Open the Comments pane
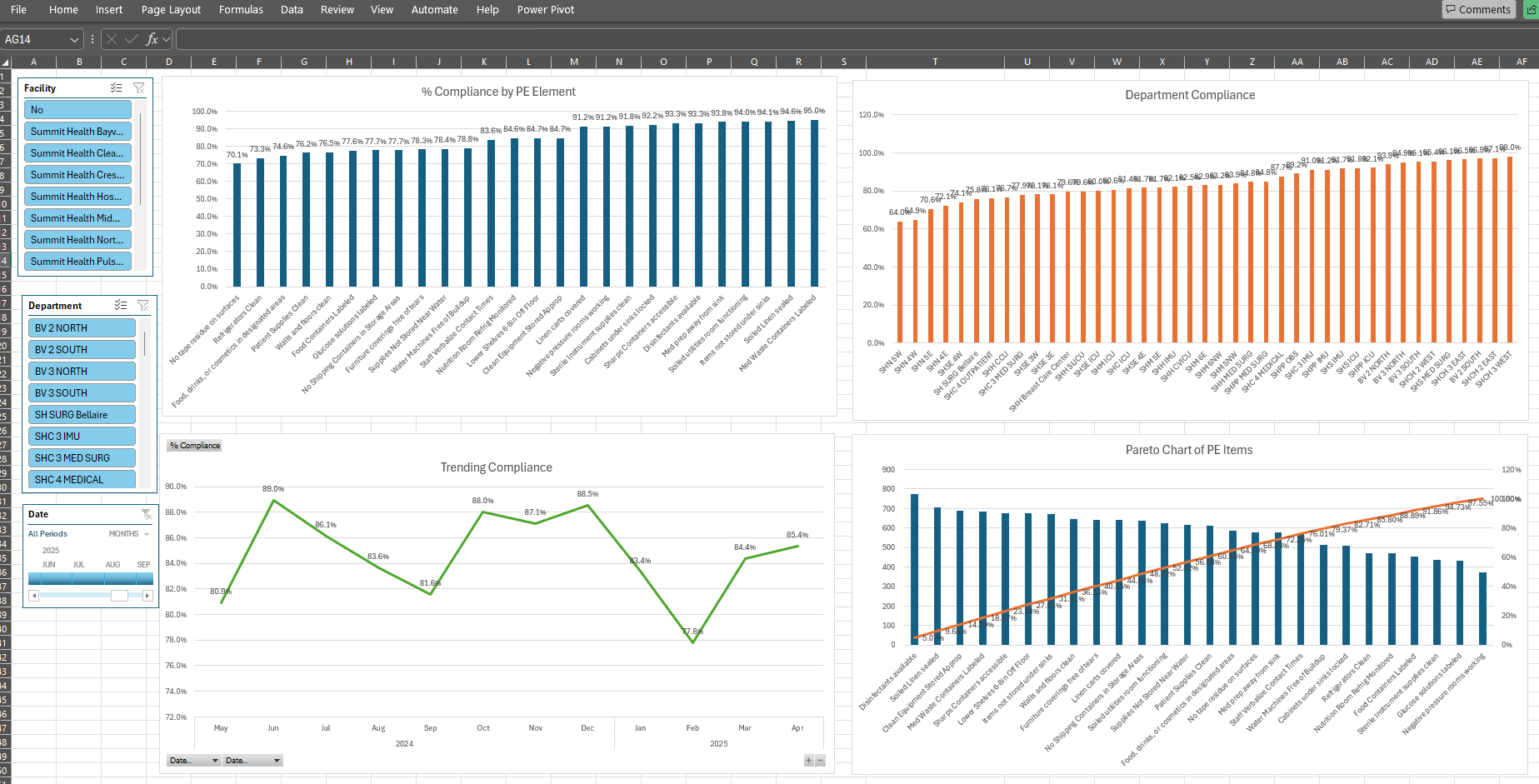 pyautogui.click(x=1478, y=9)
